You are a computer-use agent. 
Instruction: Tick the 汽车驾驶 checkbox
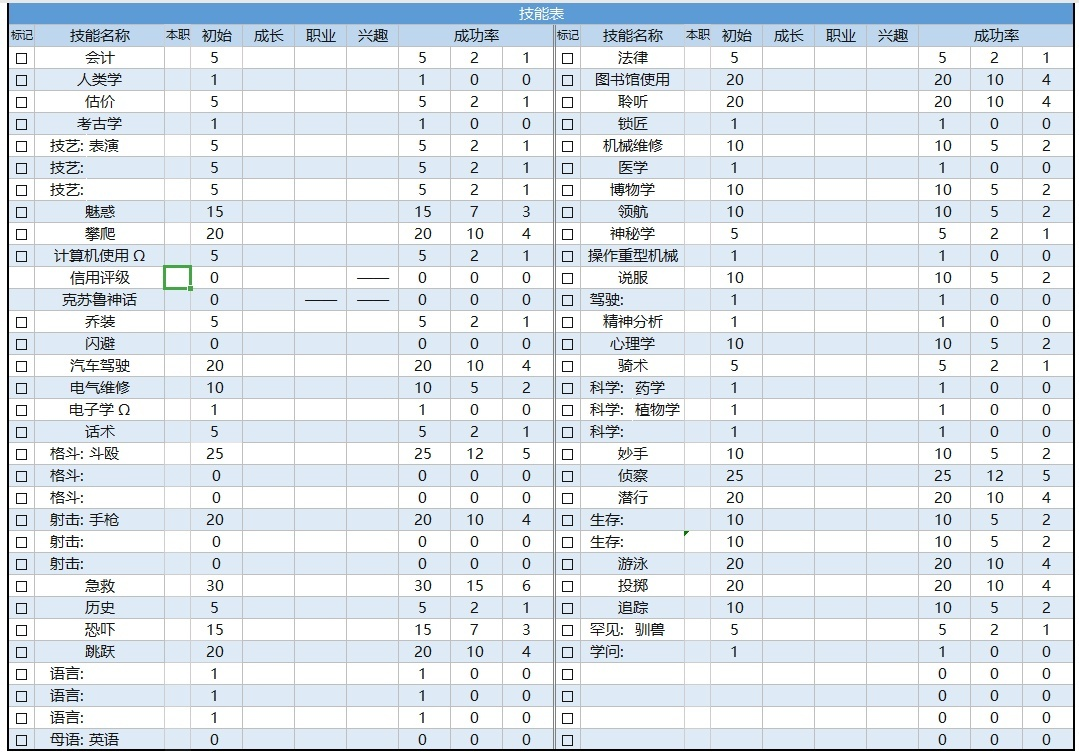click(21, 367)
